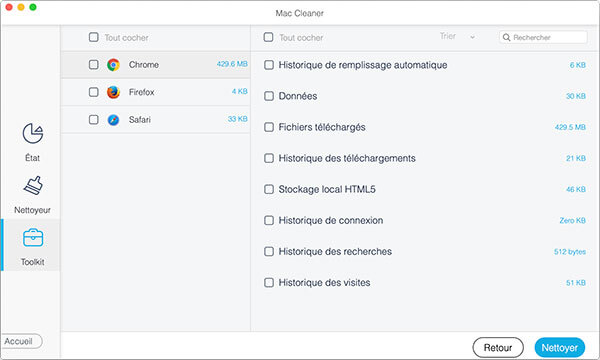The height and width of the screenshot is (360, 600).
Task: Click the Fichiers téléchargés label
Action: [x=322, y=127]
